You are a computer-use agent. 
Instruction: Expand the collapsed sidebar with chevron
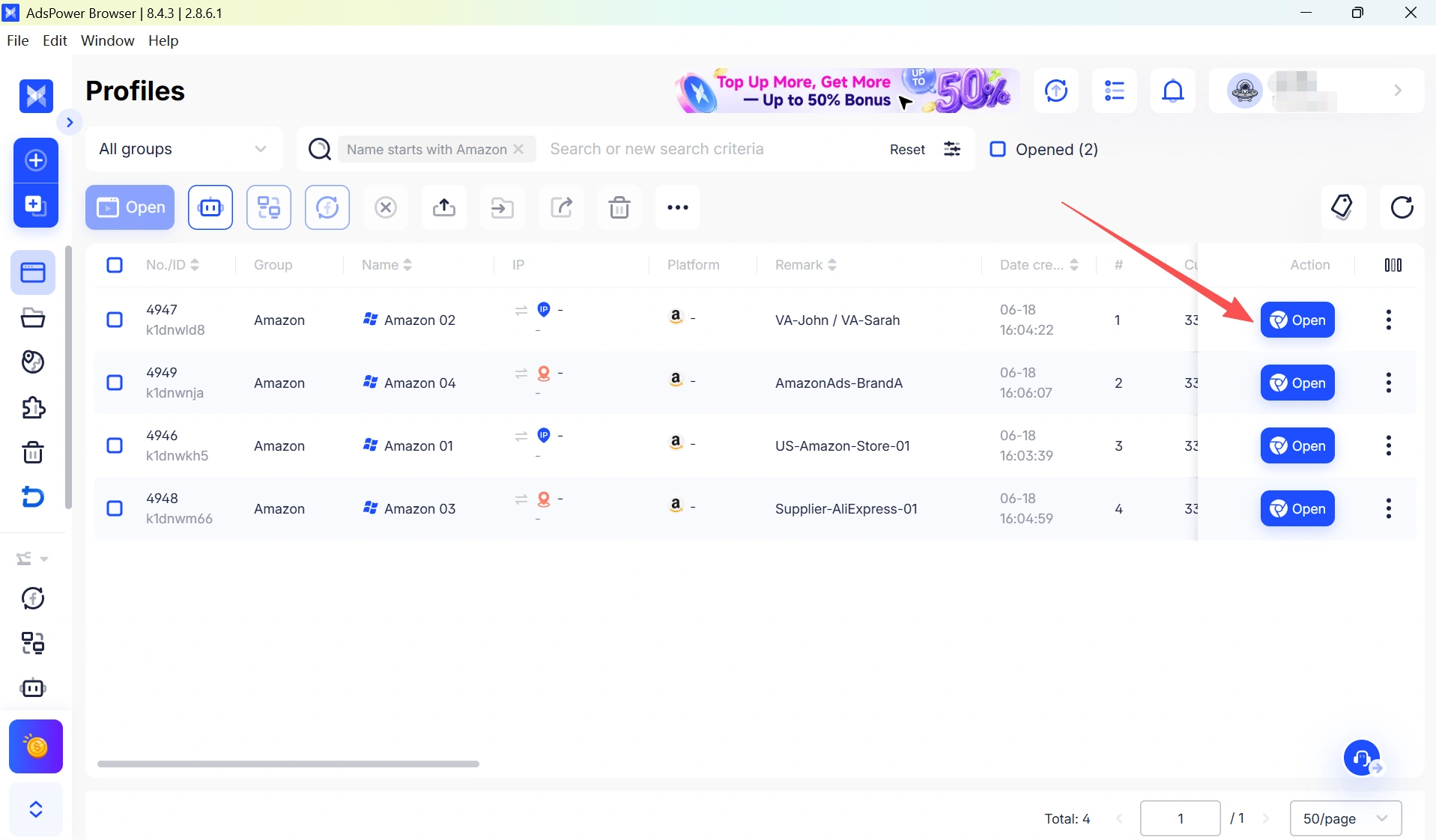pos(70,122)
